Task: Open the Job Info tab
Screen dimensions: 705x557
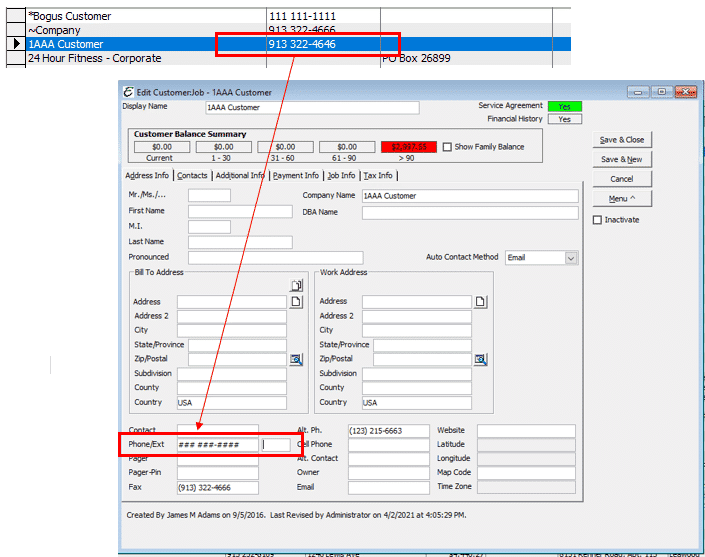Action: coord(341,175)
